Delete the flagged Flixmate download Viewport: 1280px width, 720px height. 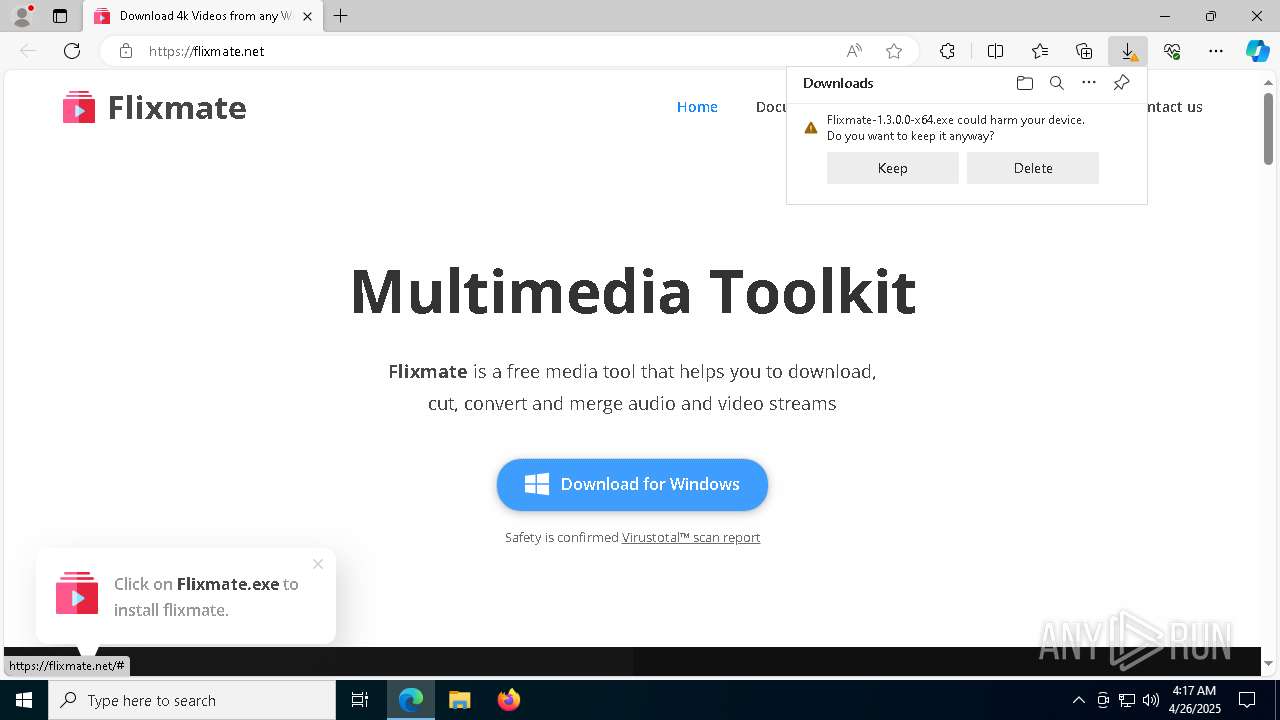pyautogui.click(x=1033, y=168)
